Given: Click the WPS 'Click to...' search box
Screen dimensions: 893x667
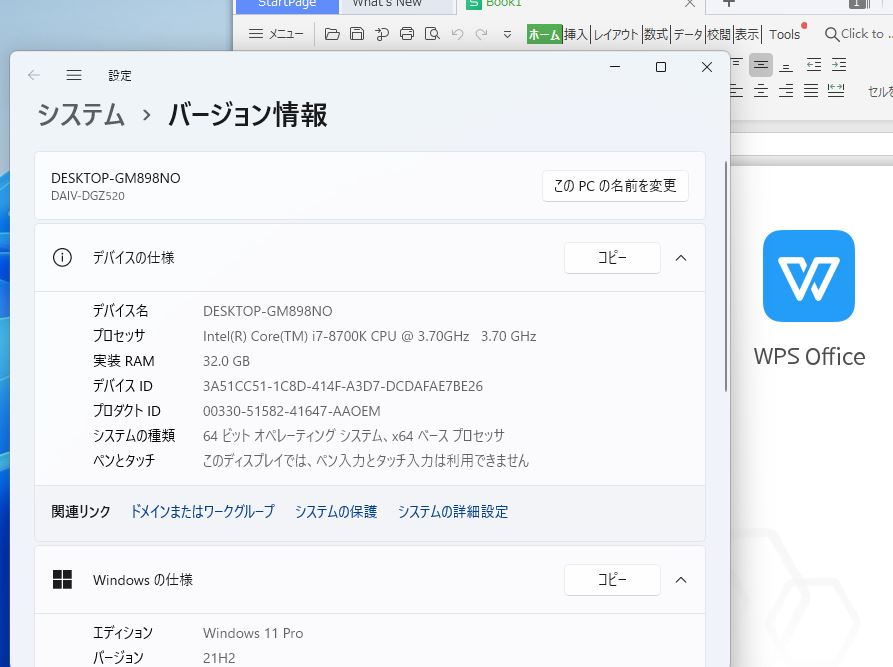Looking at the screenshot, I should tap(858, 34).
